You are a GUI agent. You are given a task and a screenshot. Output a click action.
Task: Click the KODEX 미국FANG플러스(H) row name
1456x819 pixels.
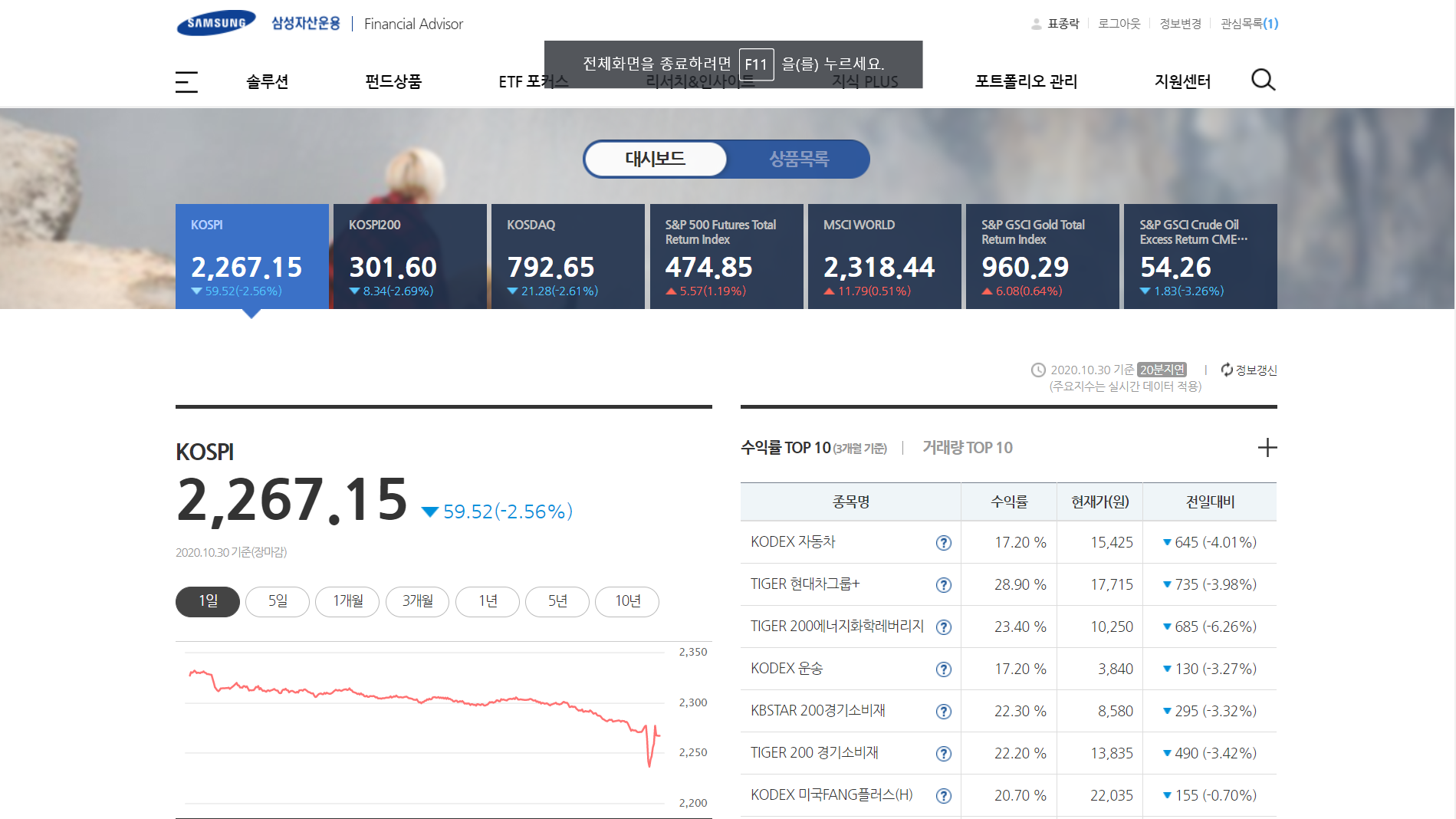tap(832, 795)
